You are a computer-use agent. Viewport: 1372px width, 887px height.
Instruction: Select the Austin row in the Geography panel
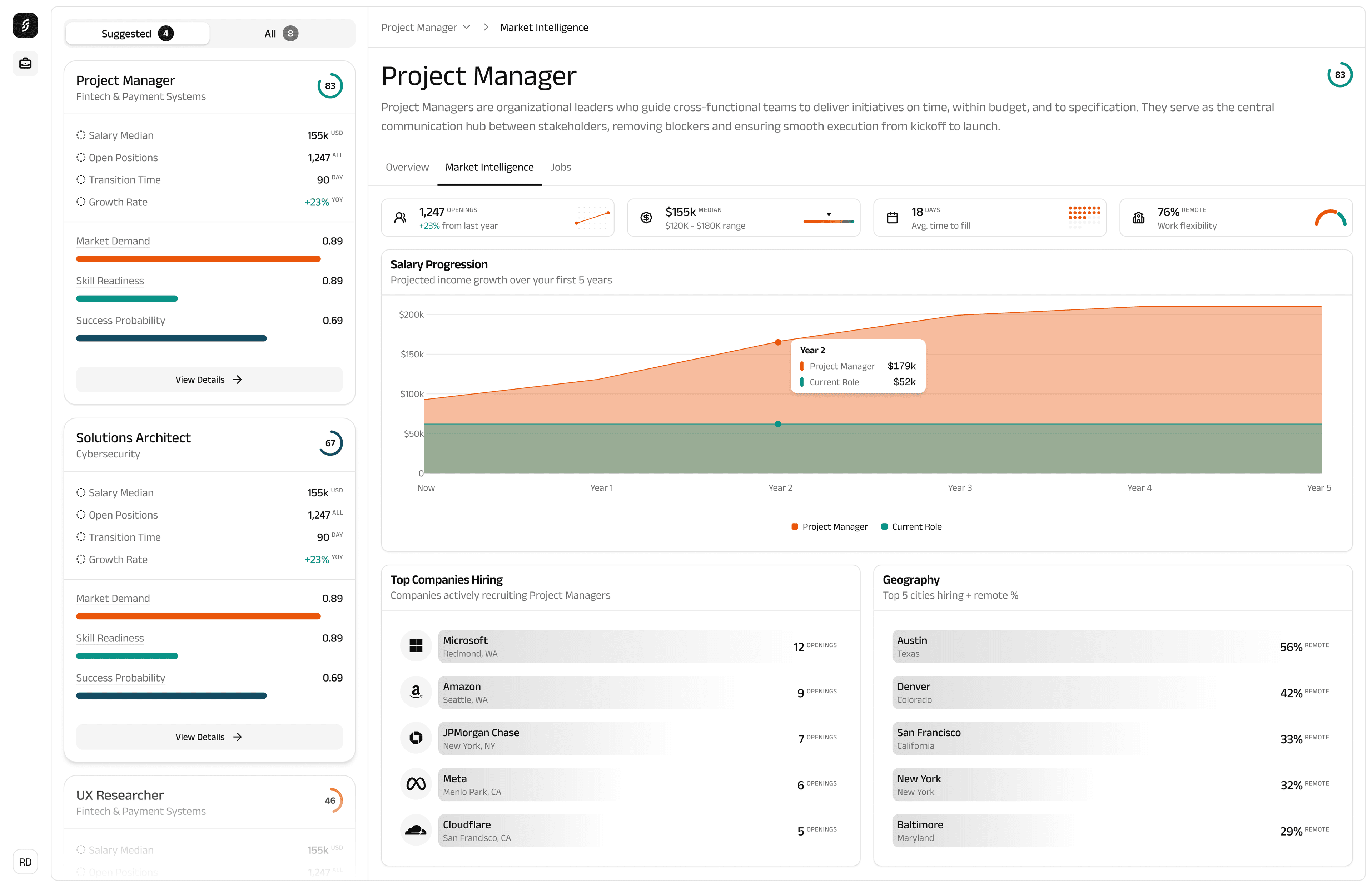[1112, 646]
